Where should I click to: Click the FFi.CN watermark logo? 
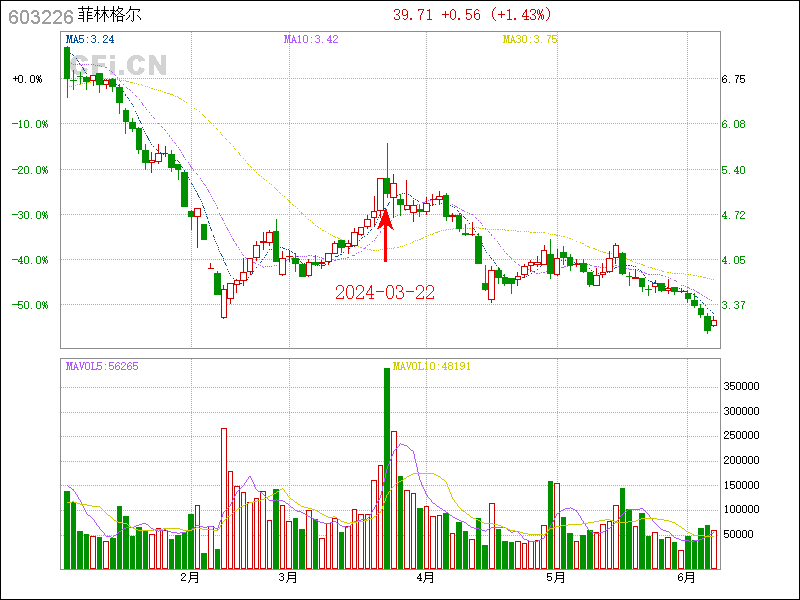(x=118, y=66)
